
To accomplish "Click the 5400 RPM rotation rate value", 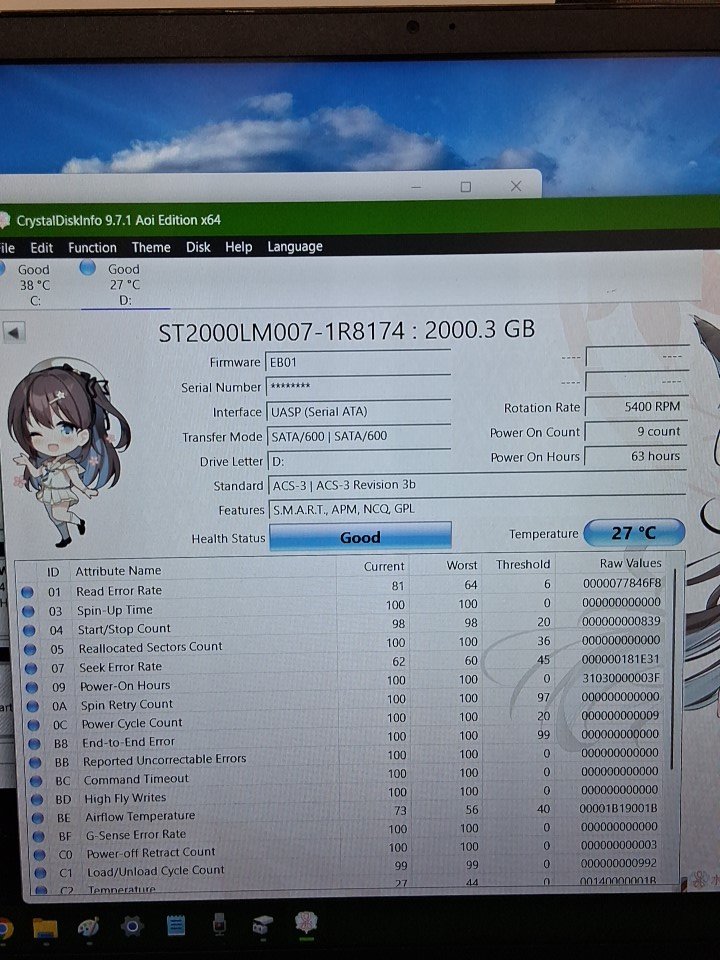I will pyautogui.click(x=636, y=407).
